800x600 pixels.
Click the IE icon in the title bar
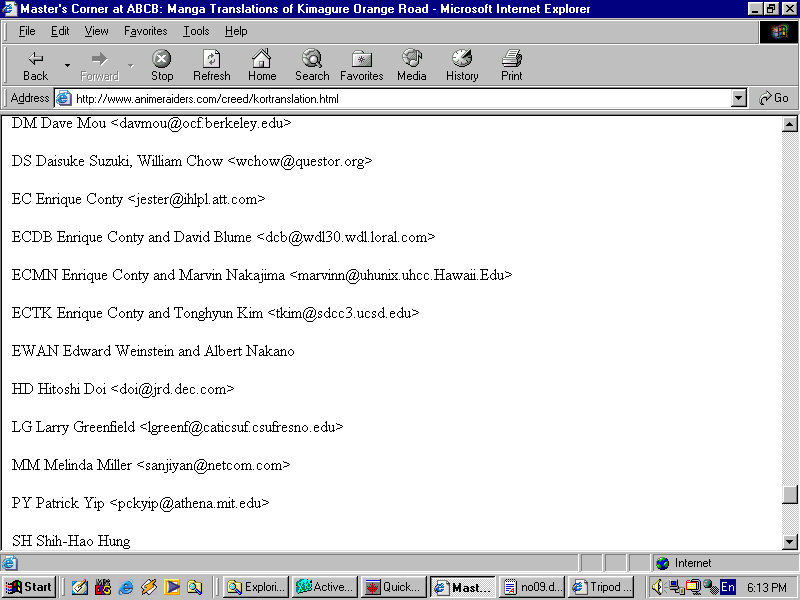tap(10, 9)
